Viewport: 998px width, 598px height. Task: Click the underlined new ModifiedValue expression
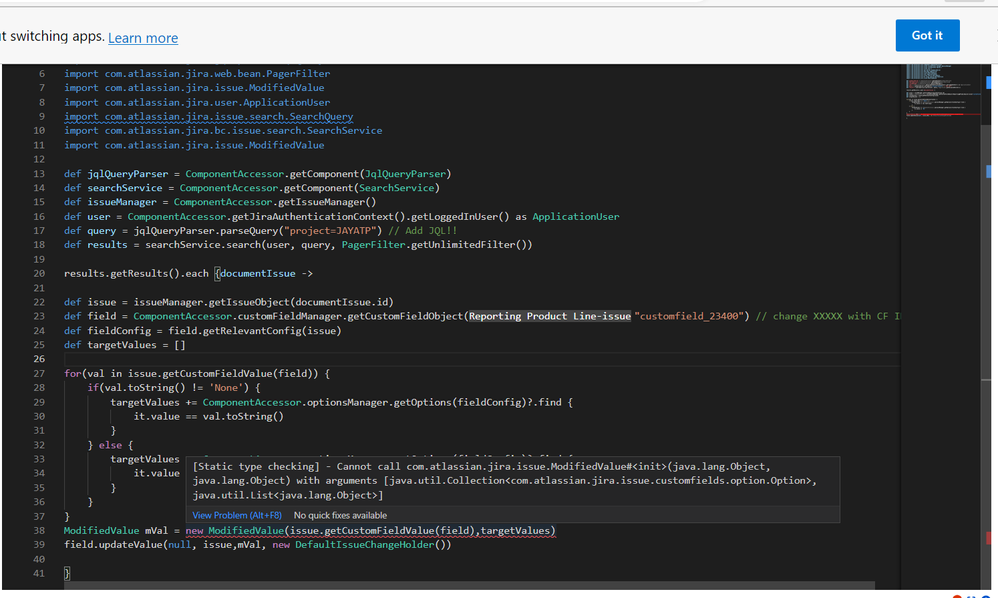[370, 531]
